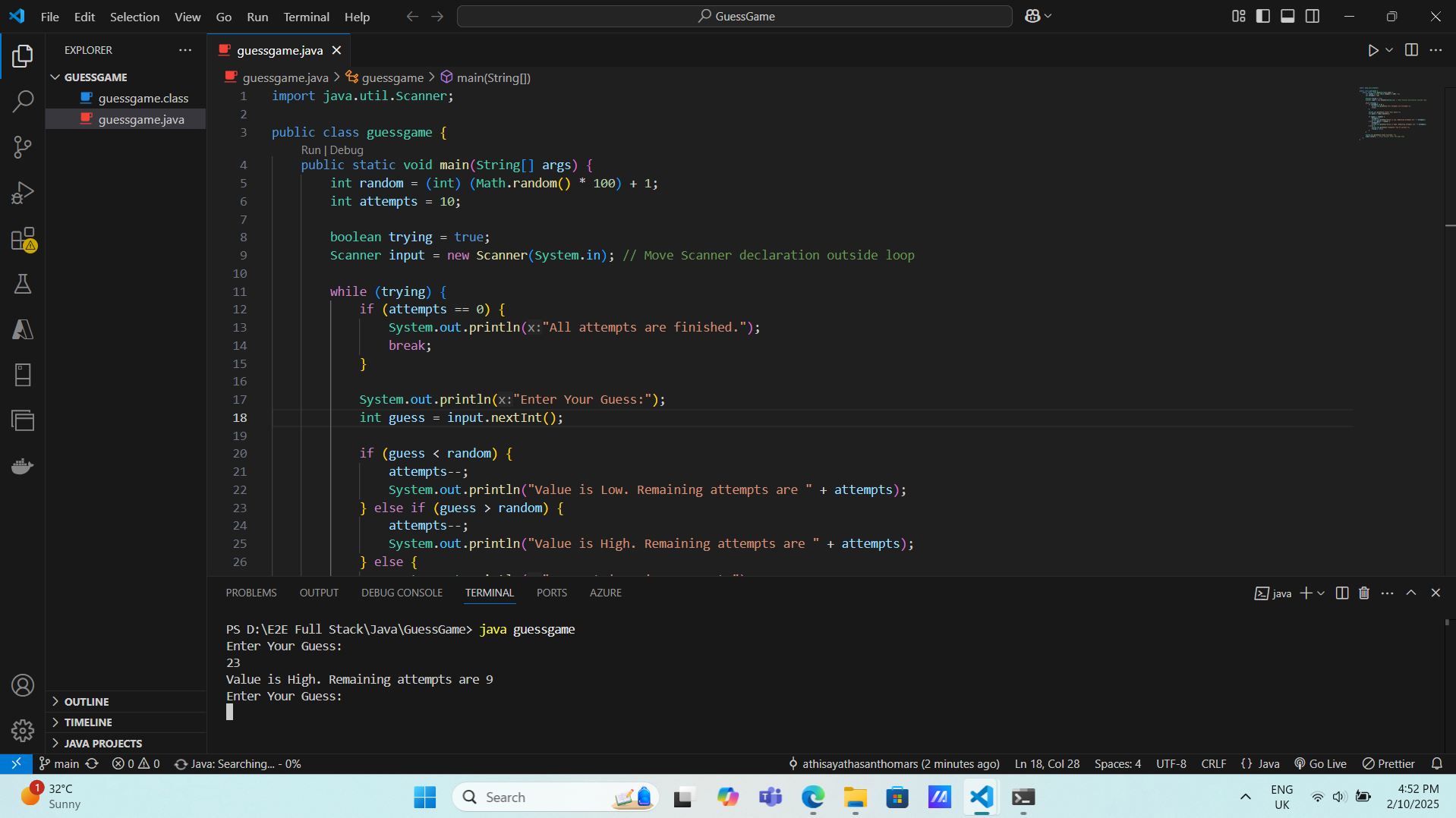Open the Extensions view
The width and height of the screenshot is (1456, 818).
[23, 239]
